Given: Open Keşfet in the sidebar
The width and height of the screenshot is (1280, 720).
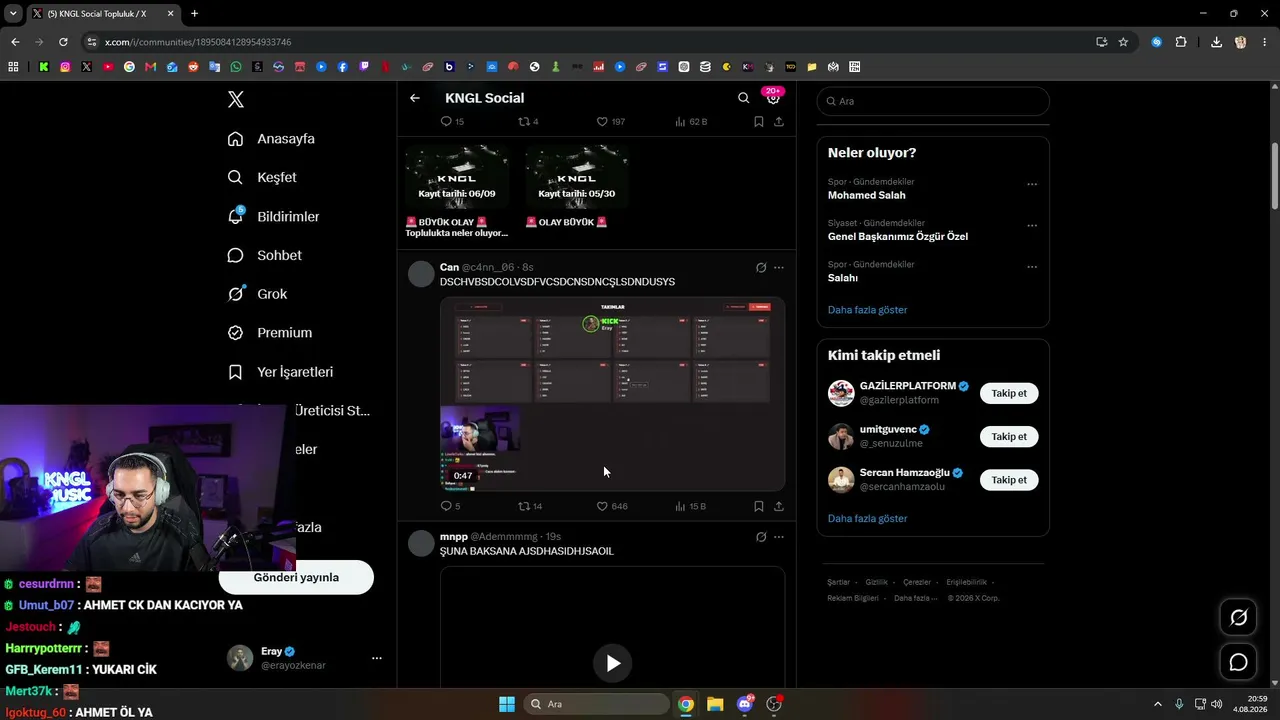Looking at the screenshot, I should tap(262, 177).
